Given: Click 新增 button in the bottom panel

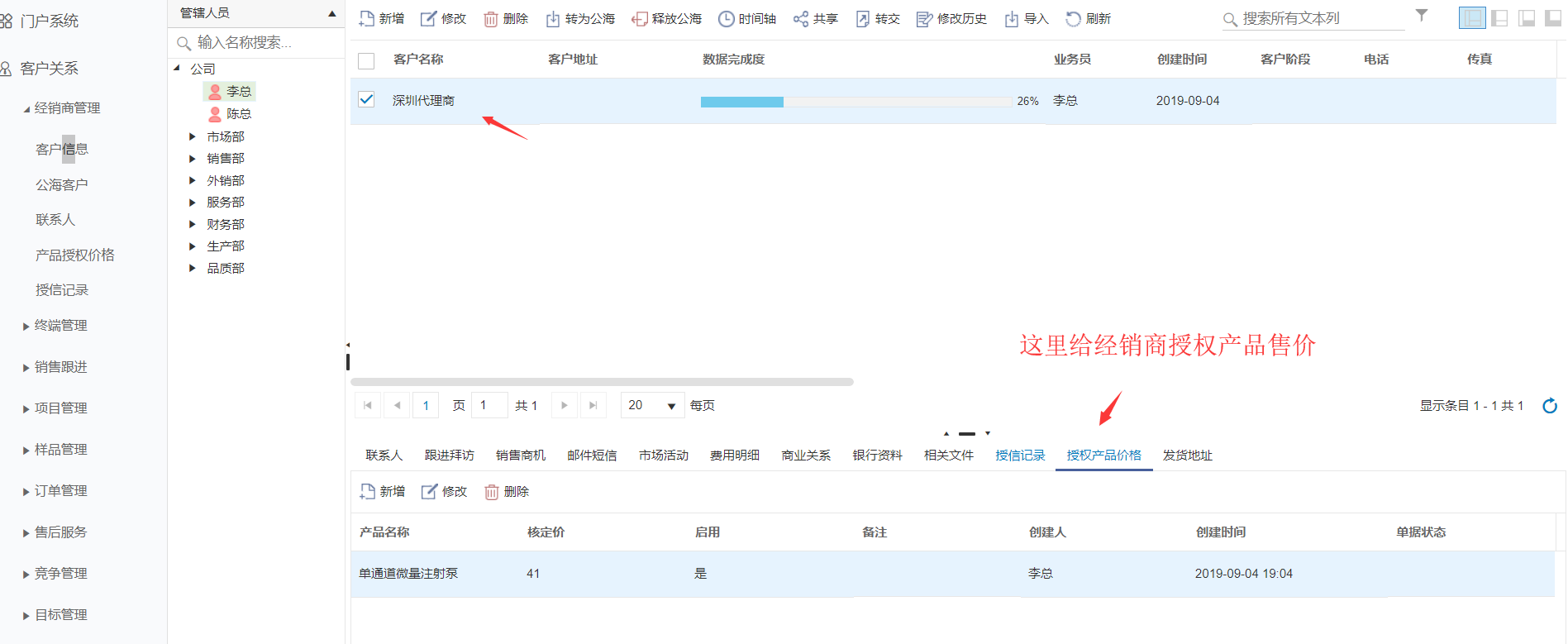Looking at the screenshot, I should pyautogui.click(x=383, y=492).
